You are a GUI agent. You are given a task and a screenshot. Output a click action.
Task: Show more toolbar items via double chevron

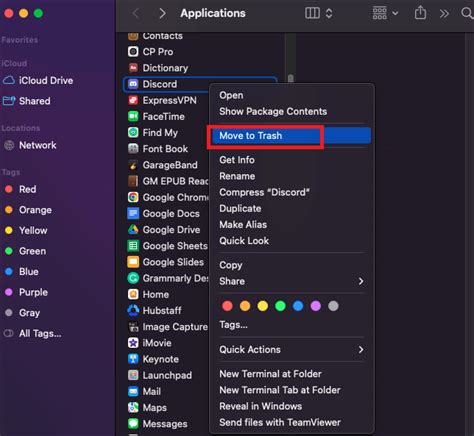(x=444, y=13)
